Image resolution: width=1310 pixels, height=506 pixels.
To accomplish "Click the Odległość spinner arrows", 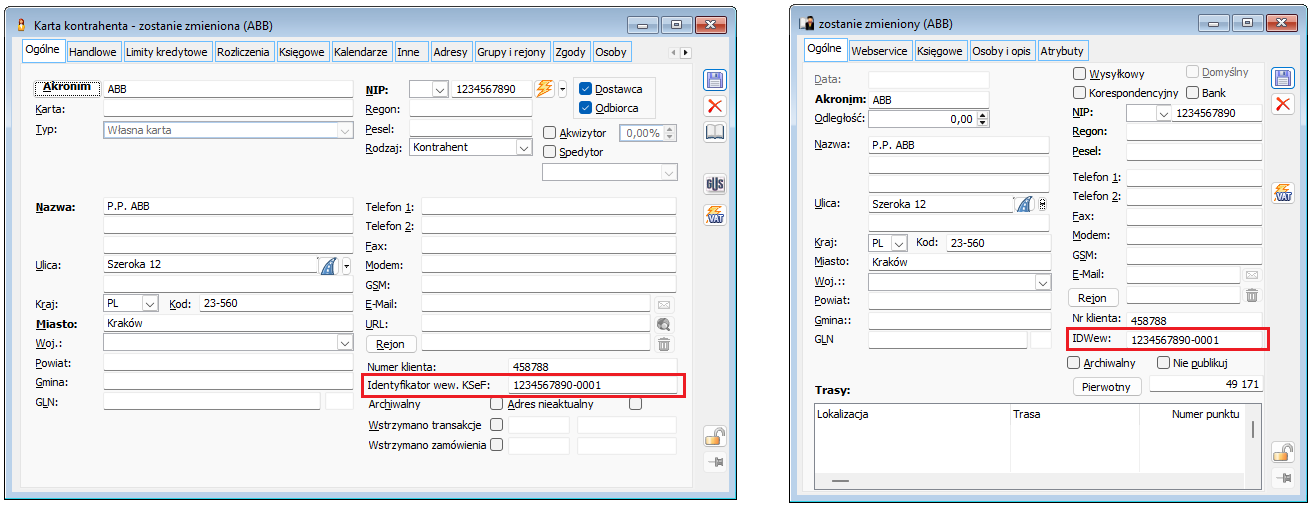I will [984, 119].
